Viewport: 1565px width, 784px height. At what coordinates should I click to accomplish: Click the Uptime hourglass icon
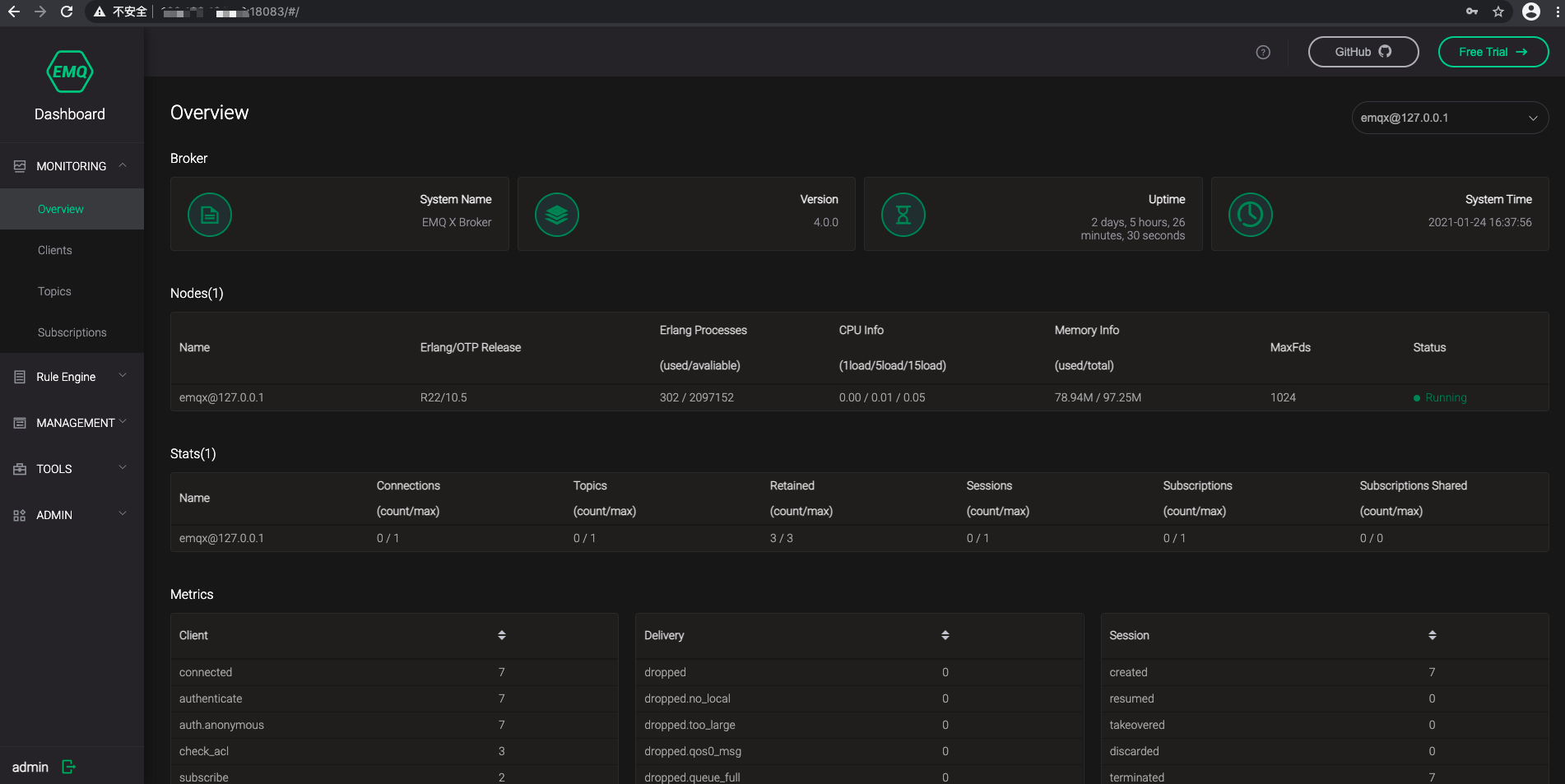point(903,215)
